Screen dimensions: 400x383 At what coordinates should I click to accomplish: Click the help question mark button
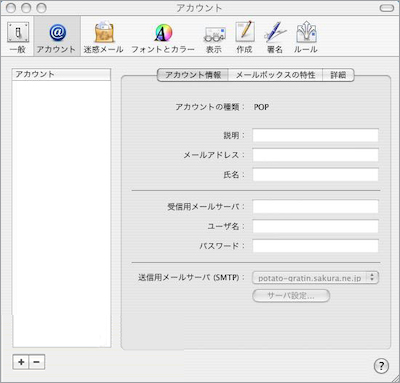click(x=381, y=366)
